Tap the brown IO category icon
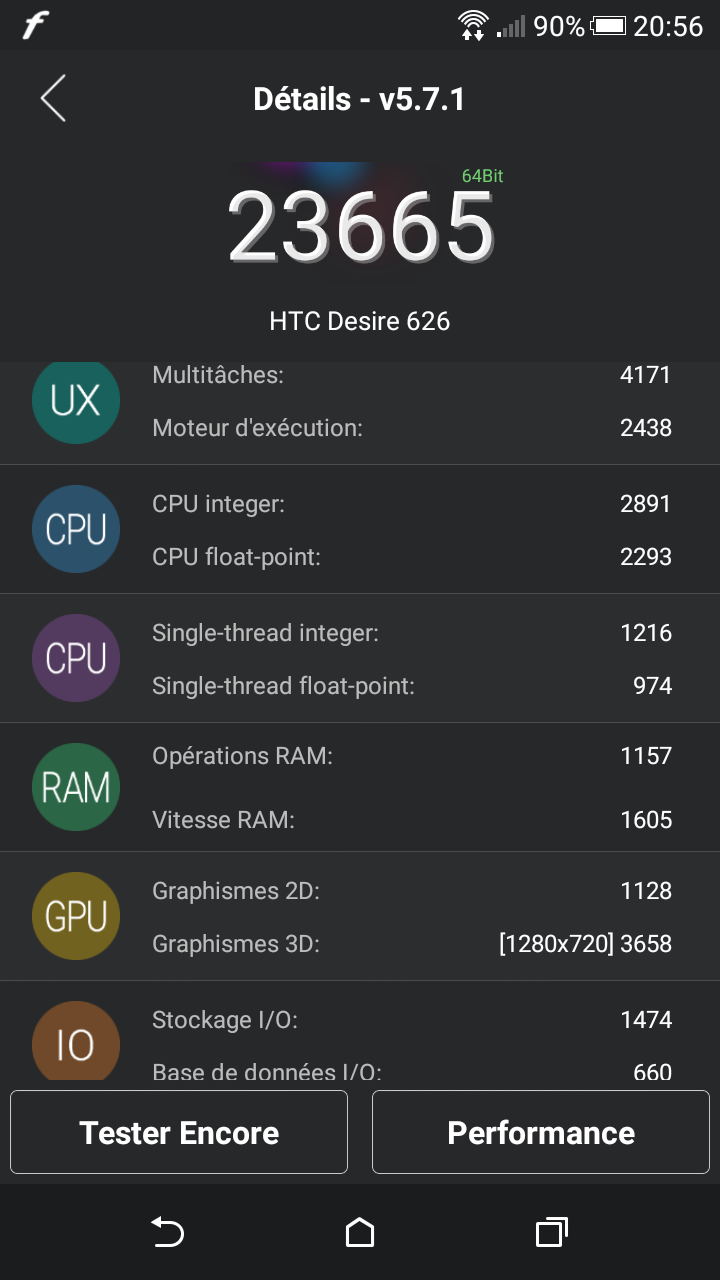Image resolution: width=720 pixels, height=1280 pixels. click(76, 1042)
